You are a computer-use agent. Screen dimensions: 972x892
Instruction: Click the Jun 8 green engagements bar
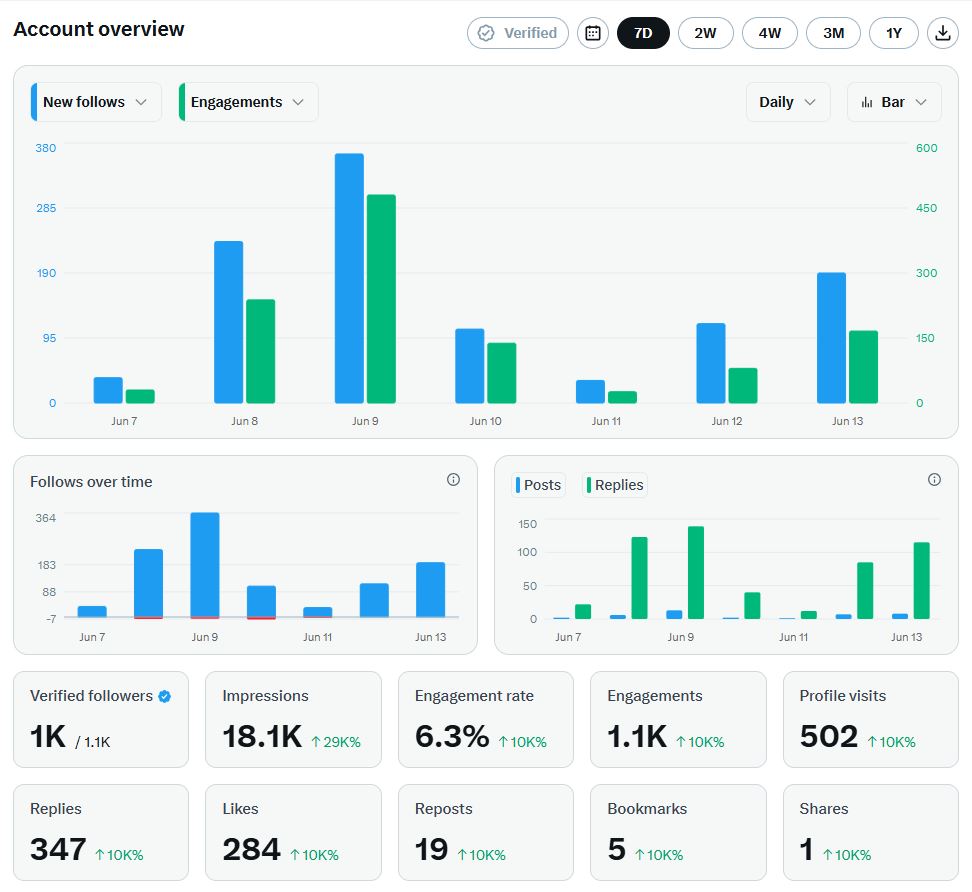point(260,351)
